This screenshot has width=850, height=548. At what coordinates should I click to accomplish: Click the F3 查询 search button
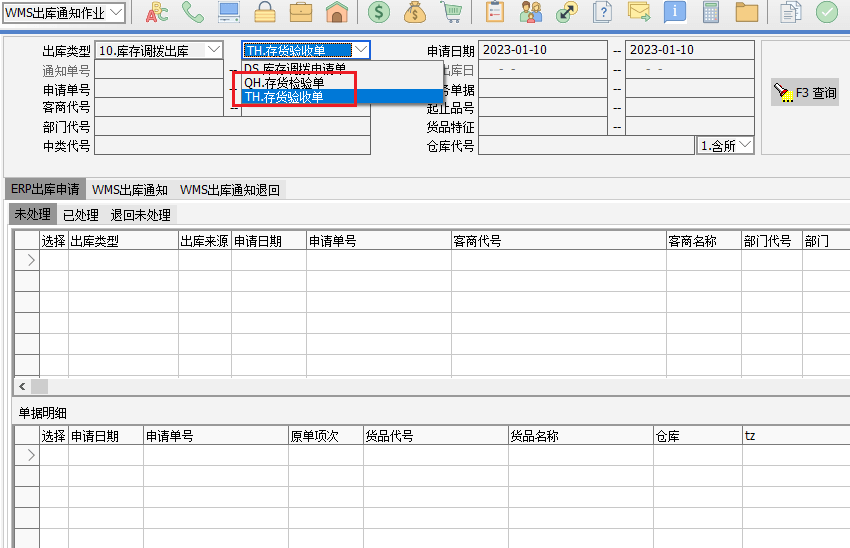[x=806, y=93]
